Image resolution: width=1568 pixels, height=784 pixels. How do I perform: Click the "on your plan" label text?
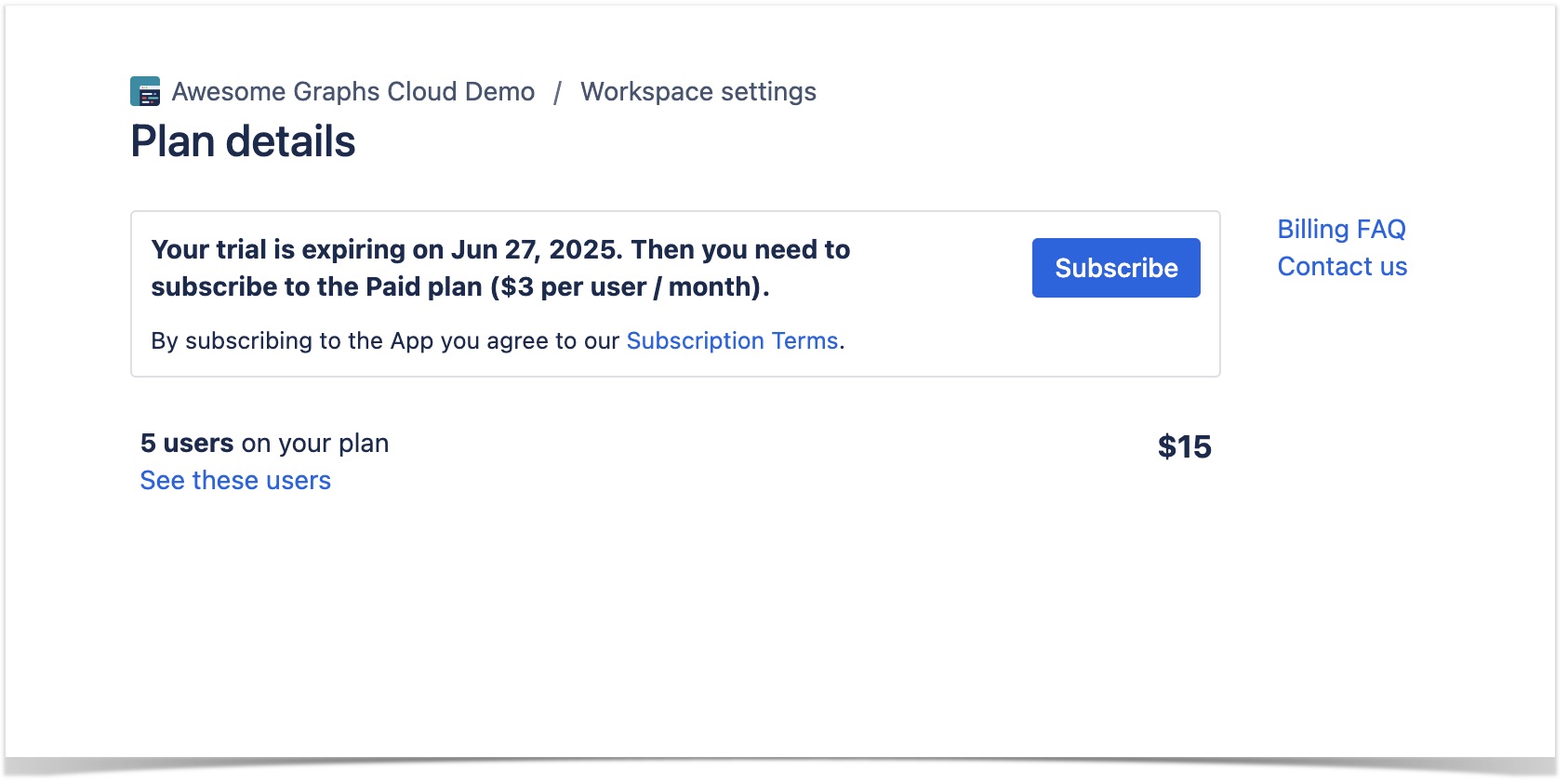[x=314, y=444]
